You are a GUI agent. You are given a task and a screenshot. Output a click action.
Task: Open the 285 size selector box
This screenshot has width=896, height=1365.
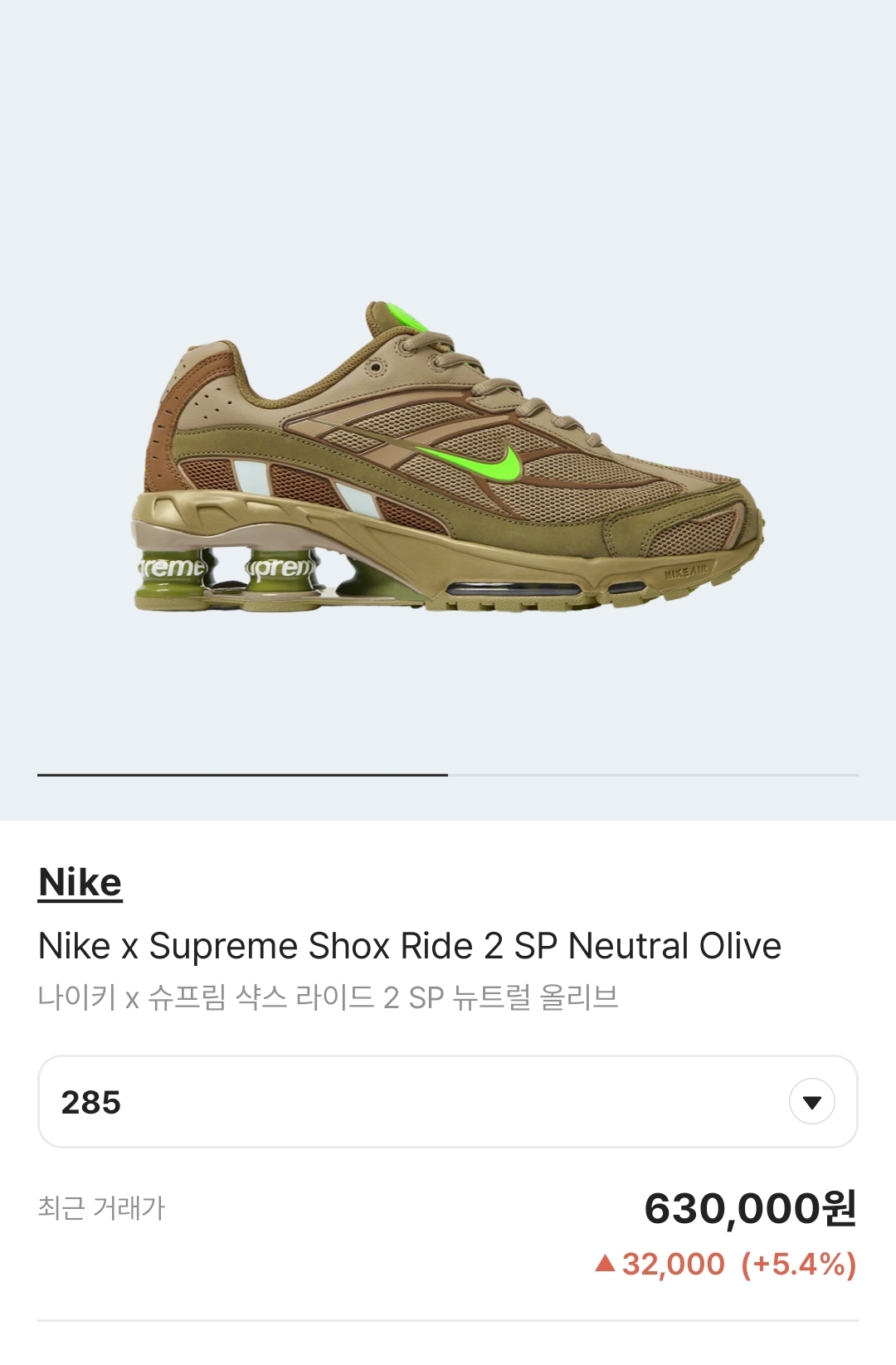[x=448, y=1102]
